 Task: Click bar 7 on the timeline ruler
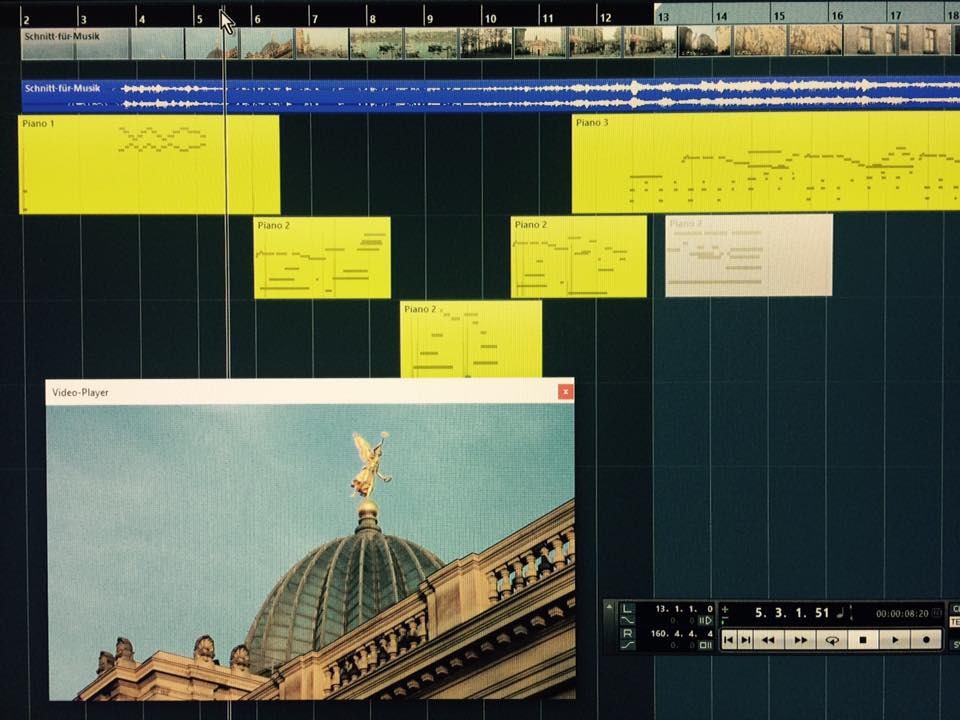315,19
